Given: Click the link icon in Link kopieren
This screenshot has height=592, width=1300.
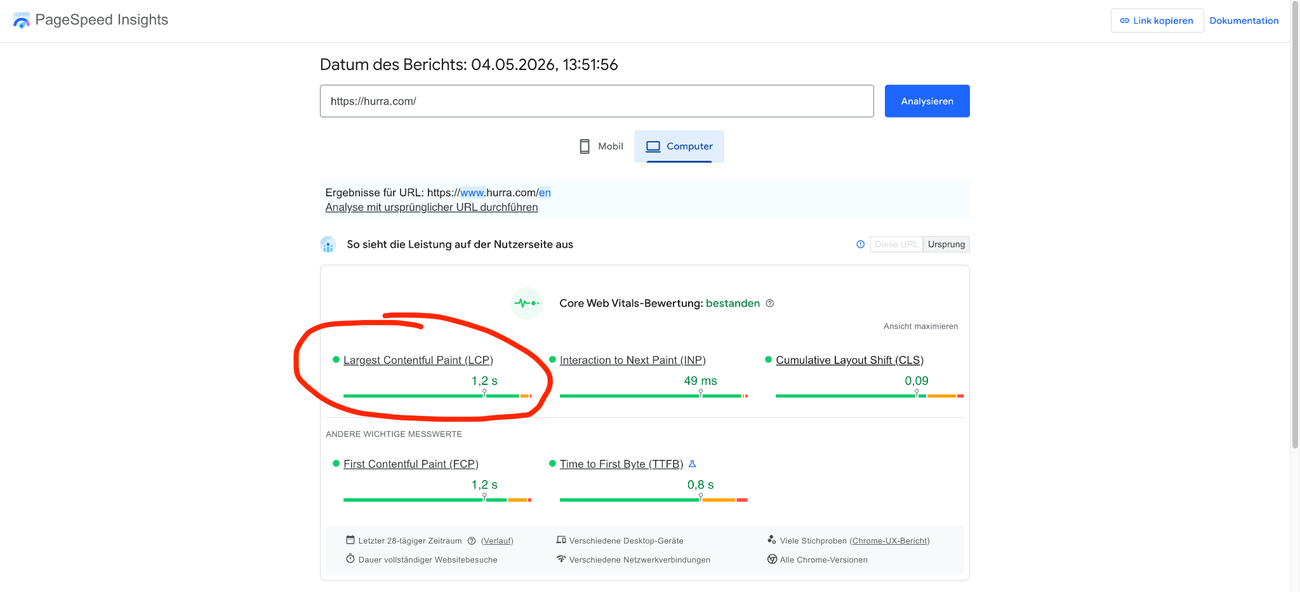Looking at the screenshot, I should coord(1124,20).
